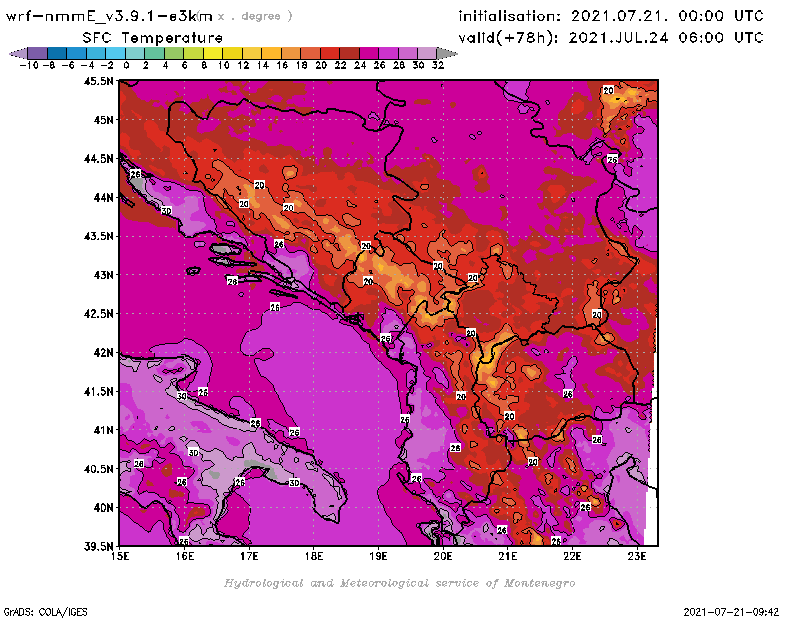Click the latitude label '45.5N'

point(98,81)
